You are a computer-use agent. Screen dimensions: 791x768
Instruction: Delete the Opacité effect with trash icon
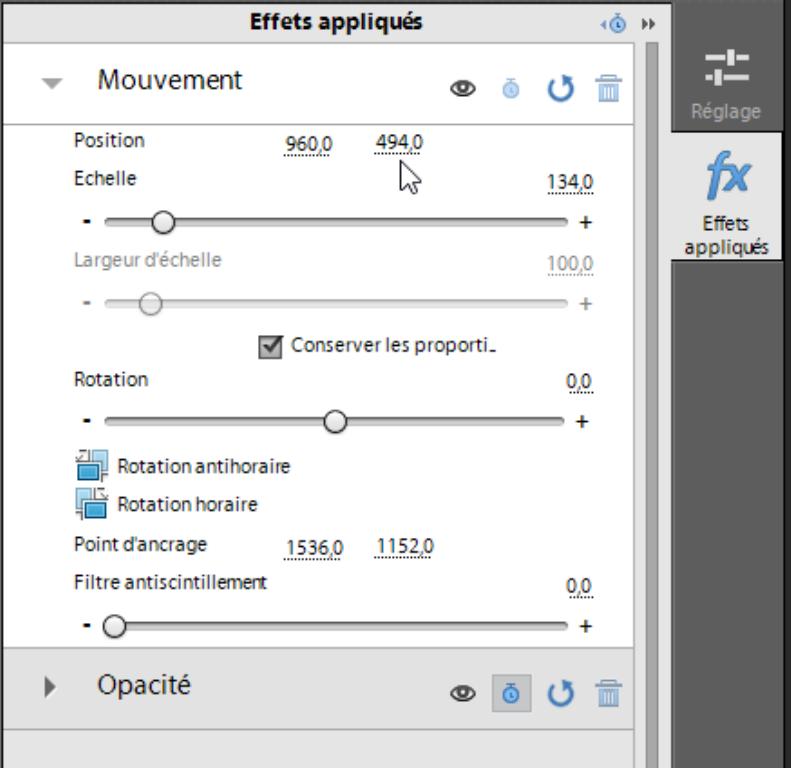[x=608, y=693]
